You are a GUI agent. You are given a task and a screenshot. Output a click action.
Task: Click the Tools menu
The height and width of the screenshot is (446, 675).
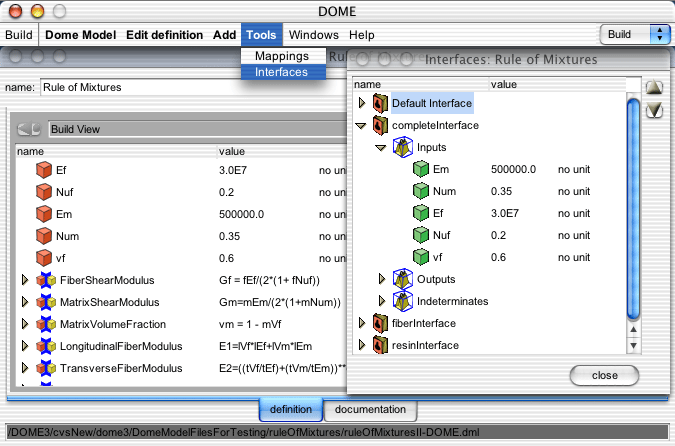(x=261, y=35)
